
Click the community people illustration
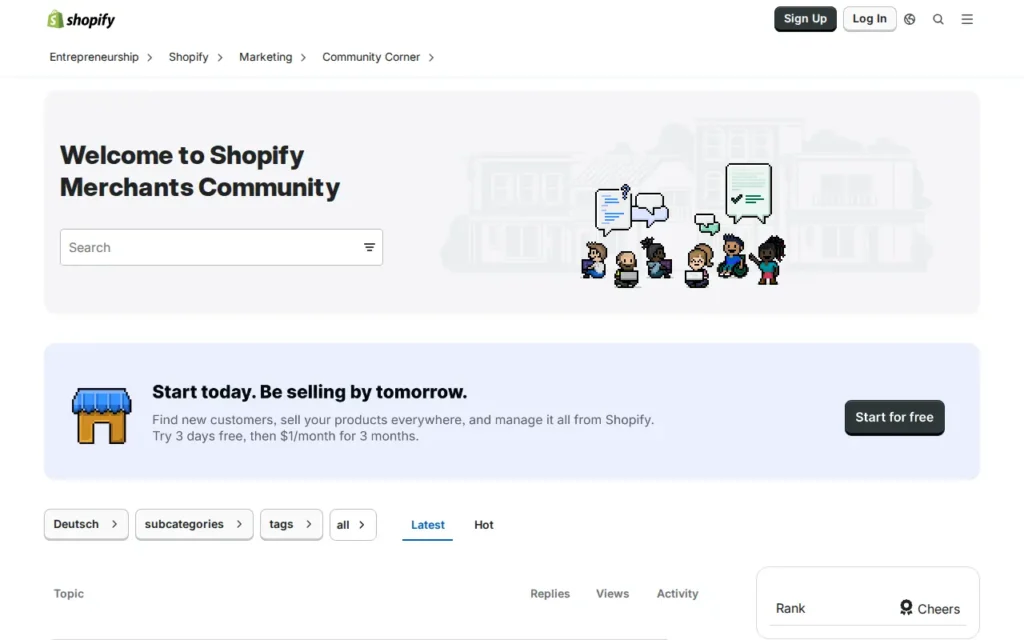tap(684, 226)
